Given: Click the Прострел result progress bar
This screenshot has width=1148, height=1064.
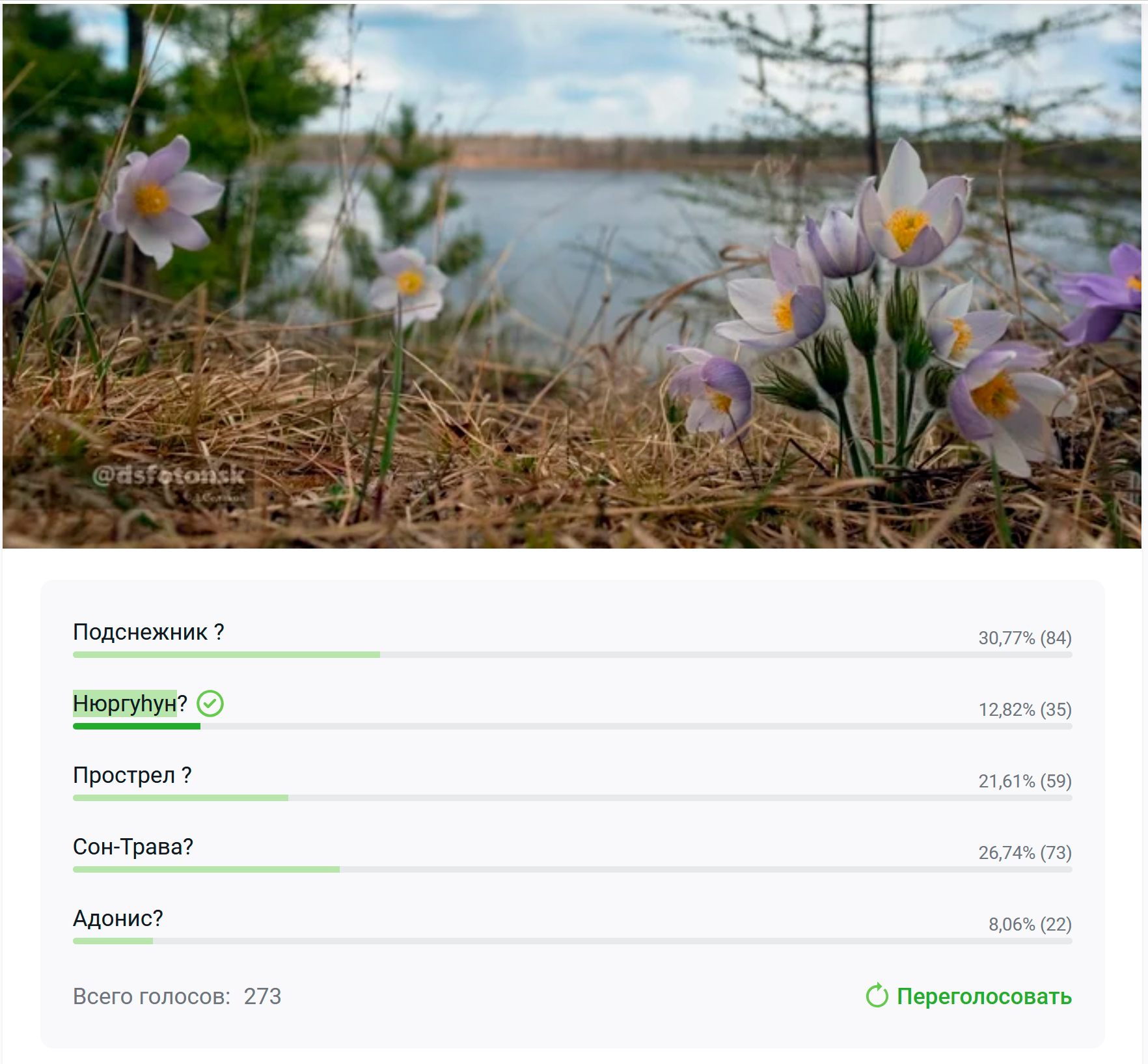Looking at the screenshot, I should point(573,798).
